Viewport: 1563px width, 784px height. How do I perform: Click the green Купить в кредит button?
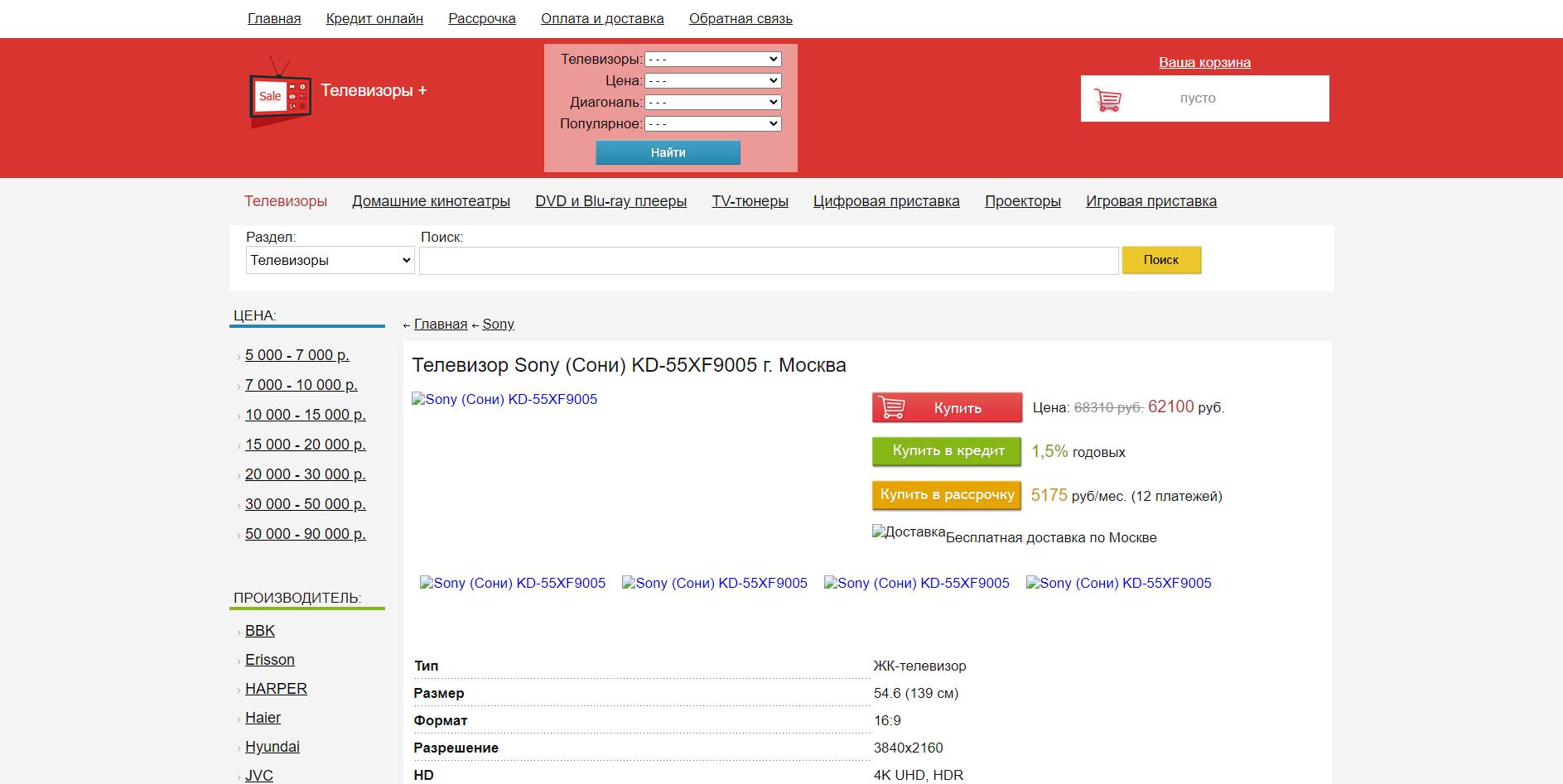coord(948,451)
